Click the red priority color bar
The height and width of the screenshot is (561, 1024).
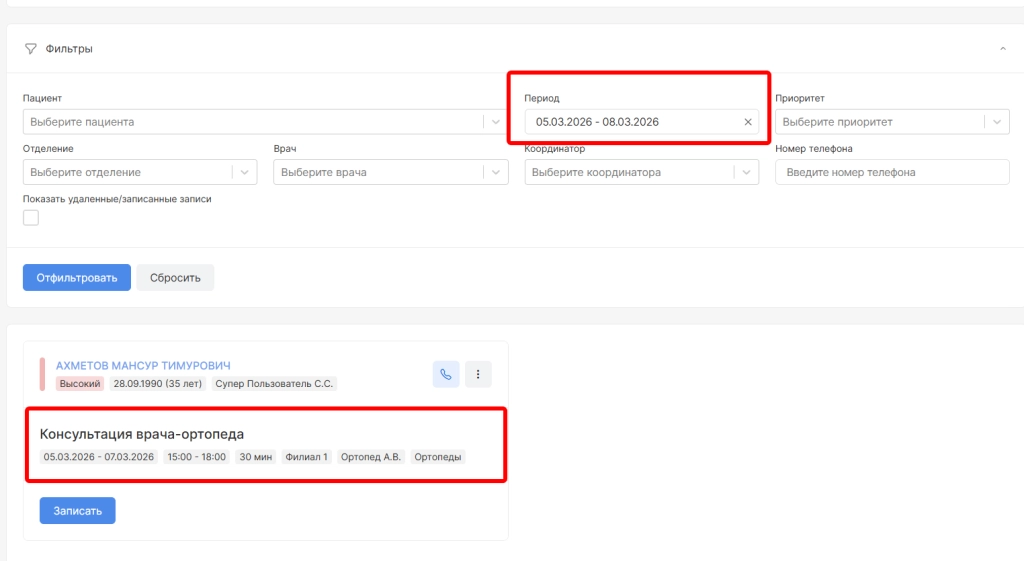pos(42,374)
